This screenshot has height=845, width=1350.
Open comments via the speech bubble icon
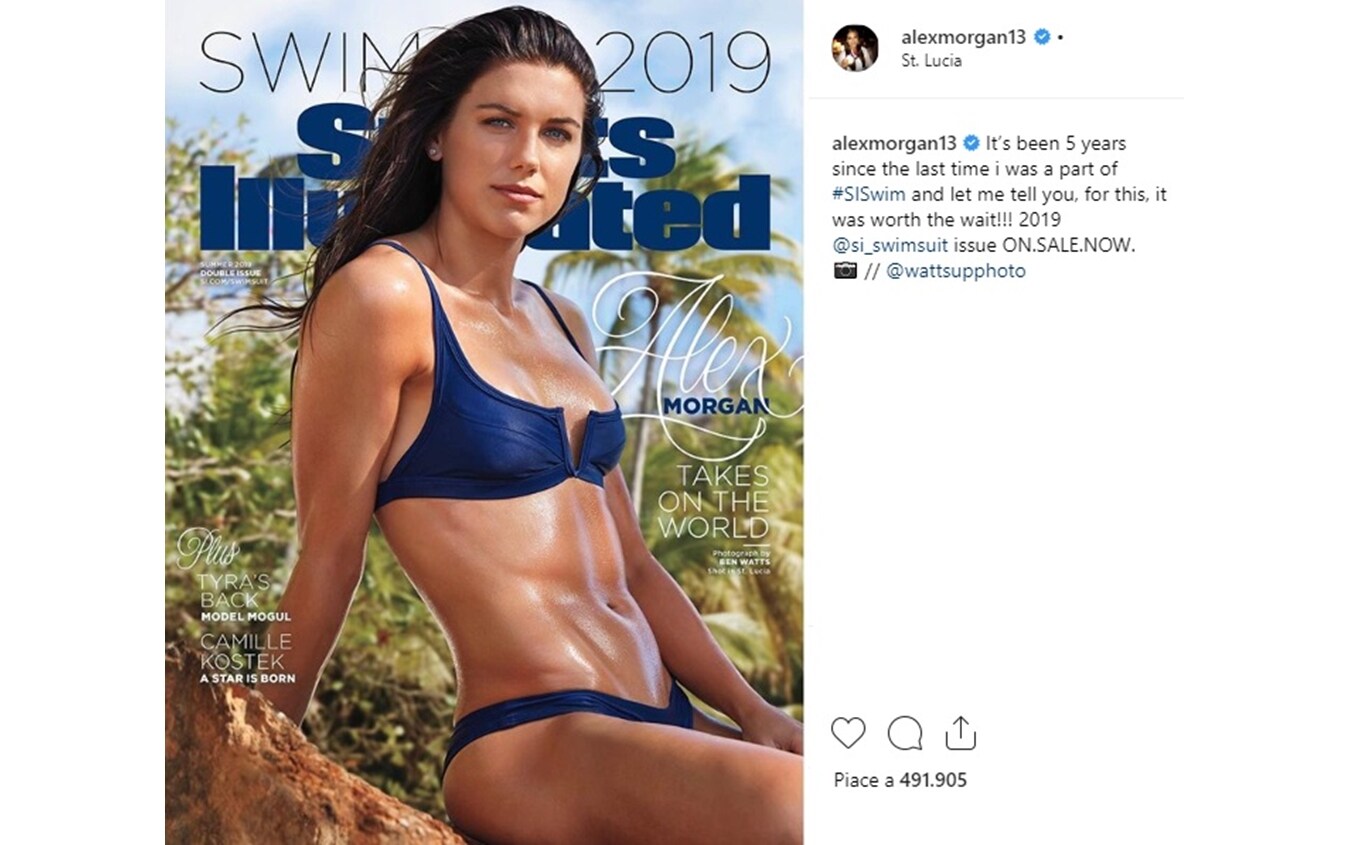[x=905, y=734]
